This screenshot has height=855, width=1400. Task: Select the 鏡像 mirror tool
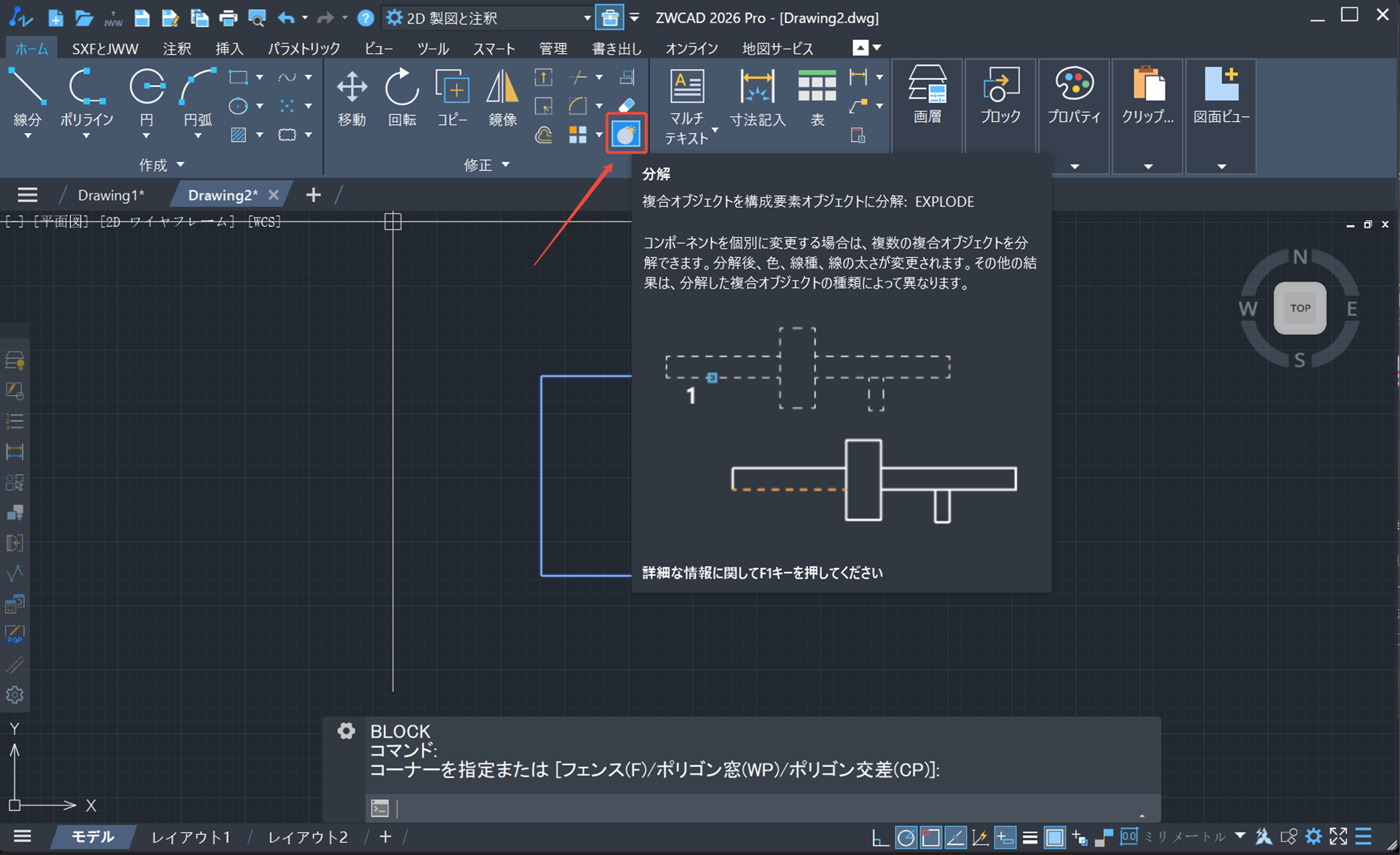point(502,90)
